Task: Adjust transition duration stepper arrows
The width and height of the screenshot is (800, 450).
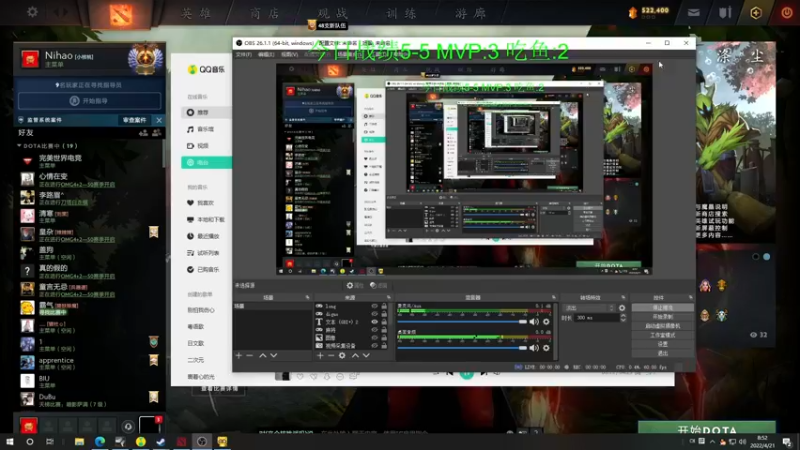Action: tap(623, 317)
